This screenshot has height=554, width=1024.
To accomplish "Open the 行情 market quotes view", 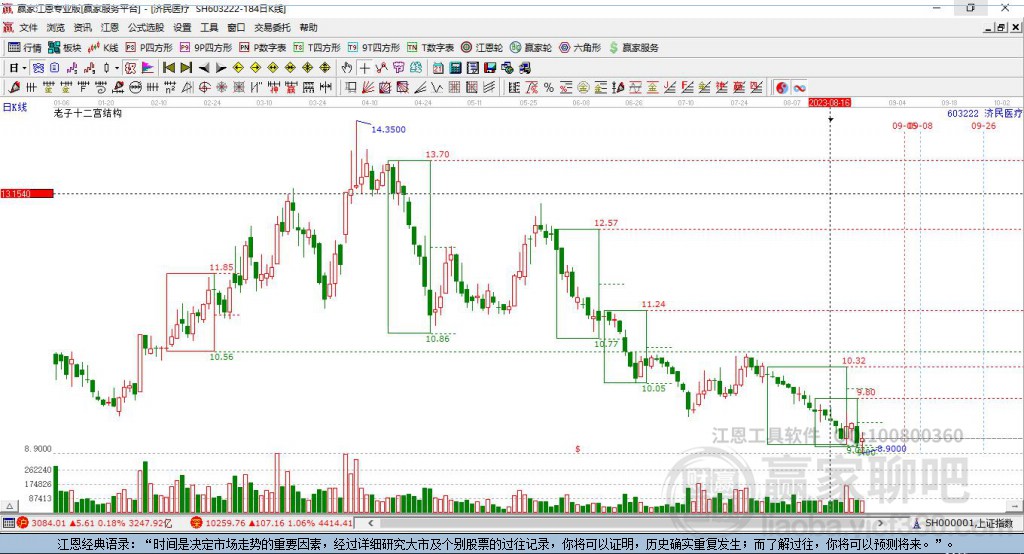I will pyautogui.click(x=24, y=48).
